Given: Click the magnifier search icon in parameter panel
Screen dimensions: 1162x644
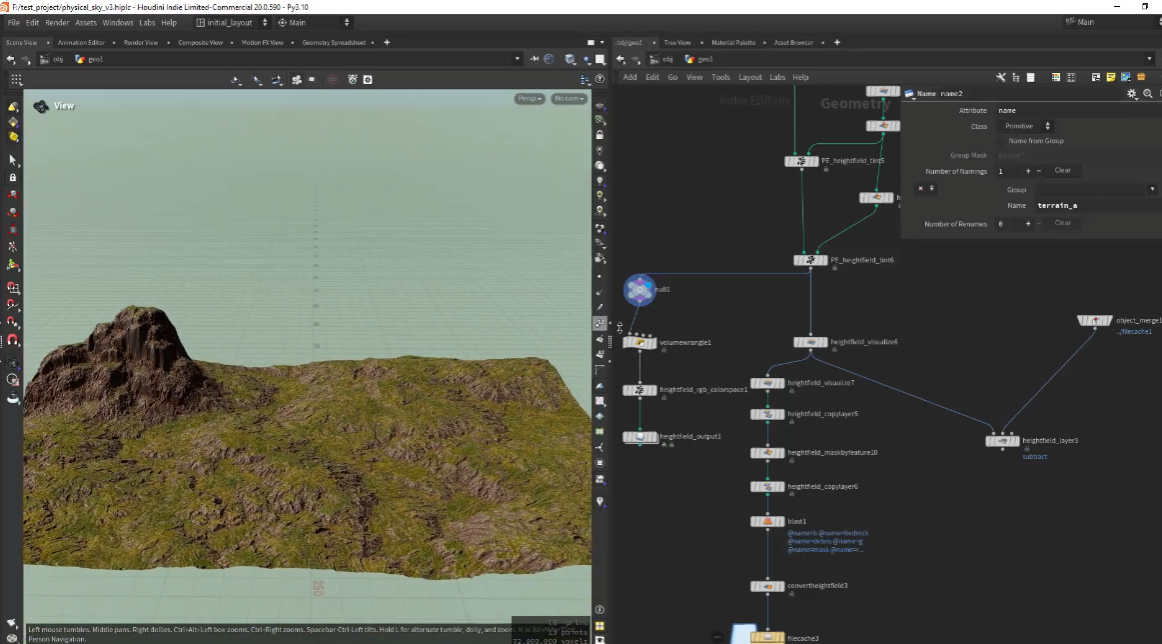Looking at the screenshot, I should pyautogui.click(x=1147, y=94).
